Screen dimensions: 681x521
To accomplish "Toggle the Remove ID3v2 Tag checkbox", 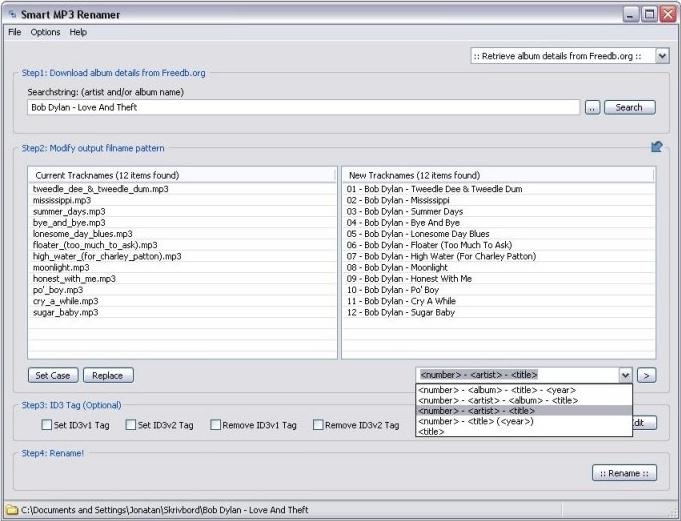I will click(318, 425).
